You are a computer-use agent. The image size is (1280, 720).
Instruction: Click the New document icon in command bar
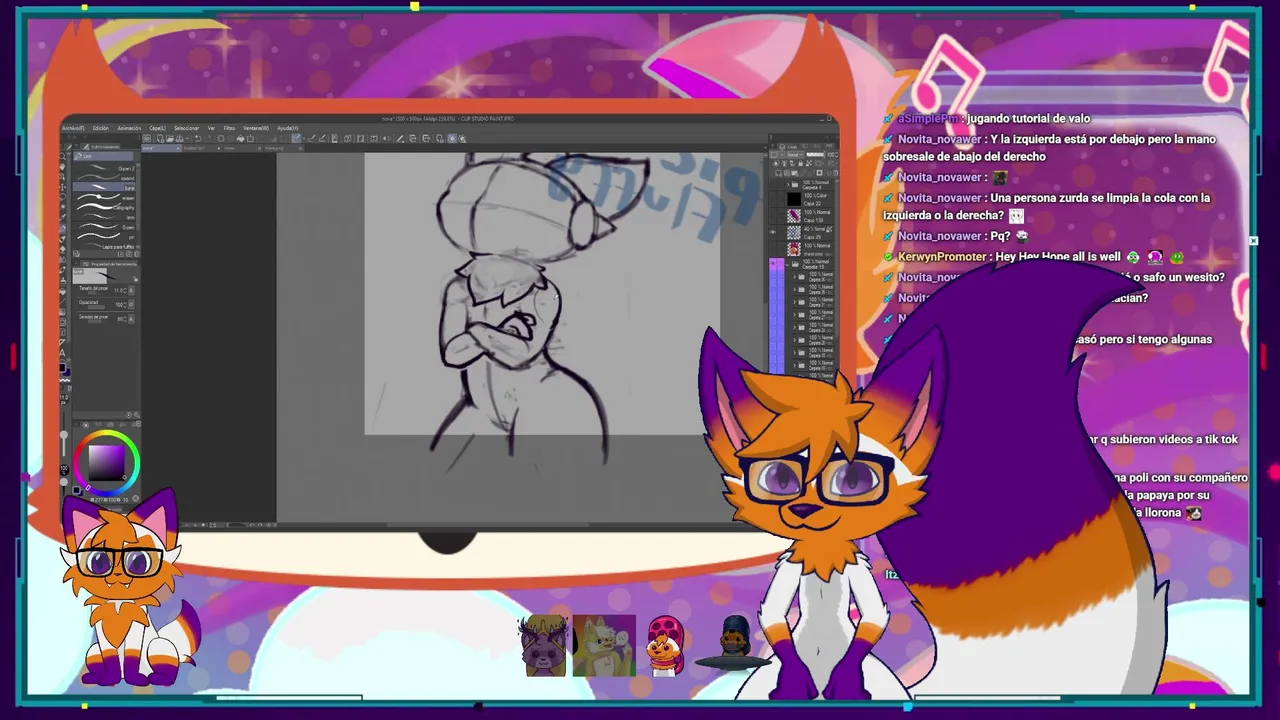click(x=161, y=138)
